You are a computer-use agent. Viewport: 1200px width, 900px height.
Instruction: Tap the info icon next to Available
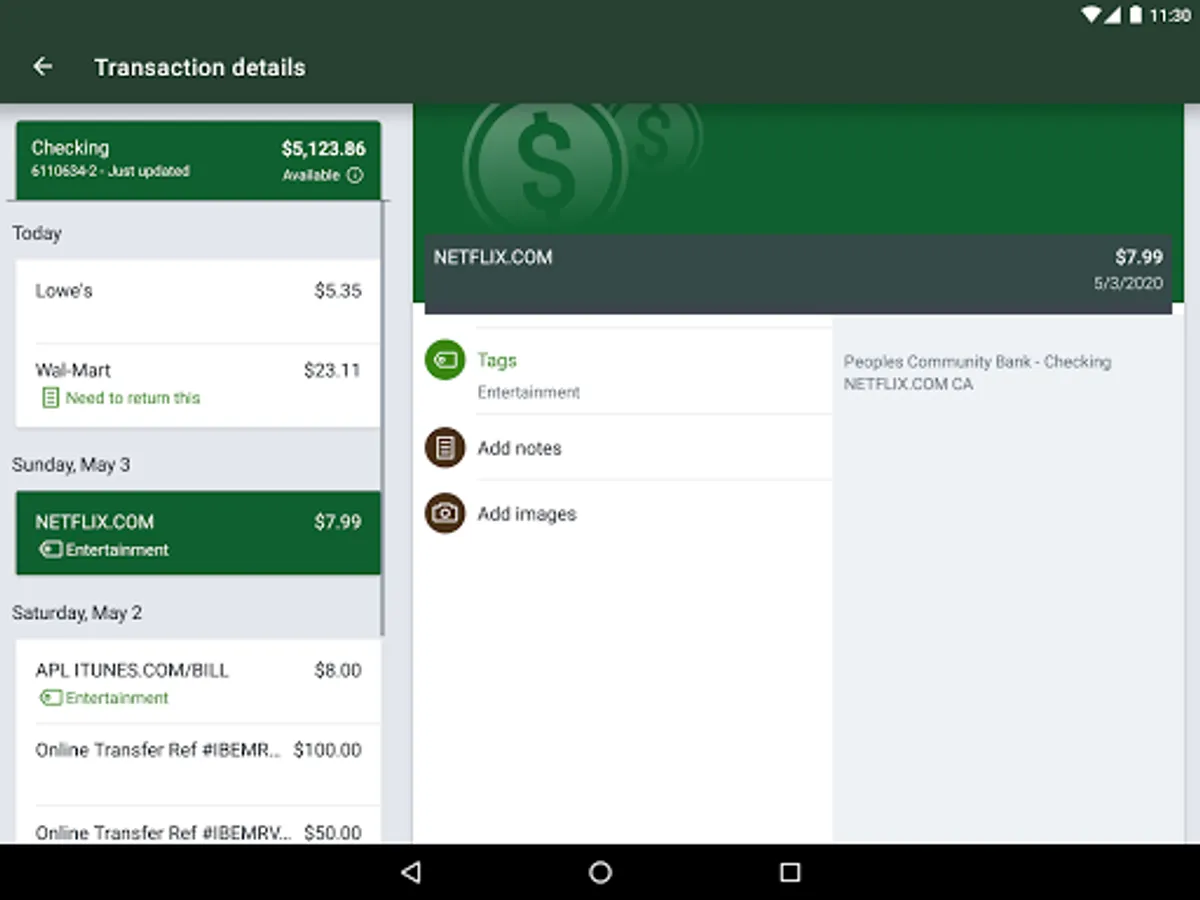(355, 175)
